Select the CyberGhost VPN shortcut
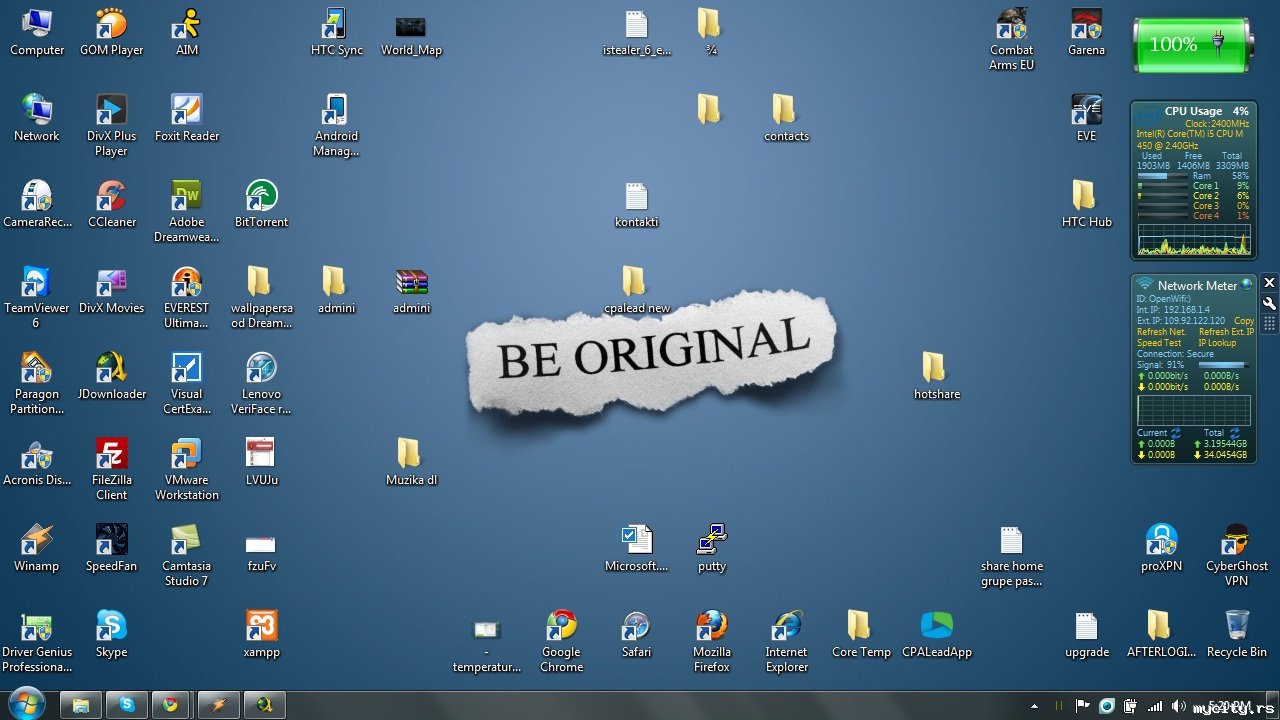1280x720 pixels. coord(1236,542)
